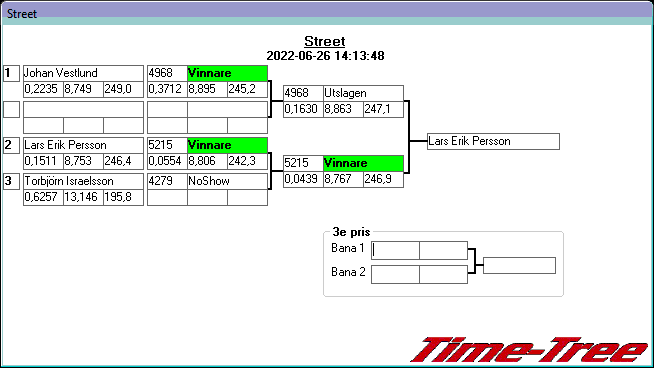Select seed number 1 box
Image resolution: width=654 pixels, height=368 pixels.
coord(11,73)
